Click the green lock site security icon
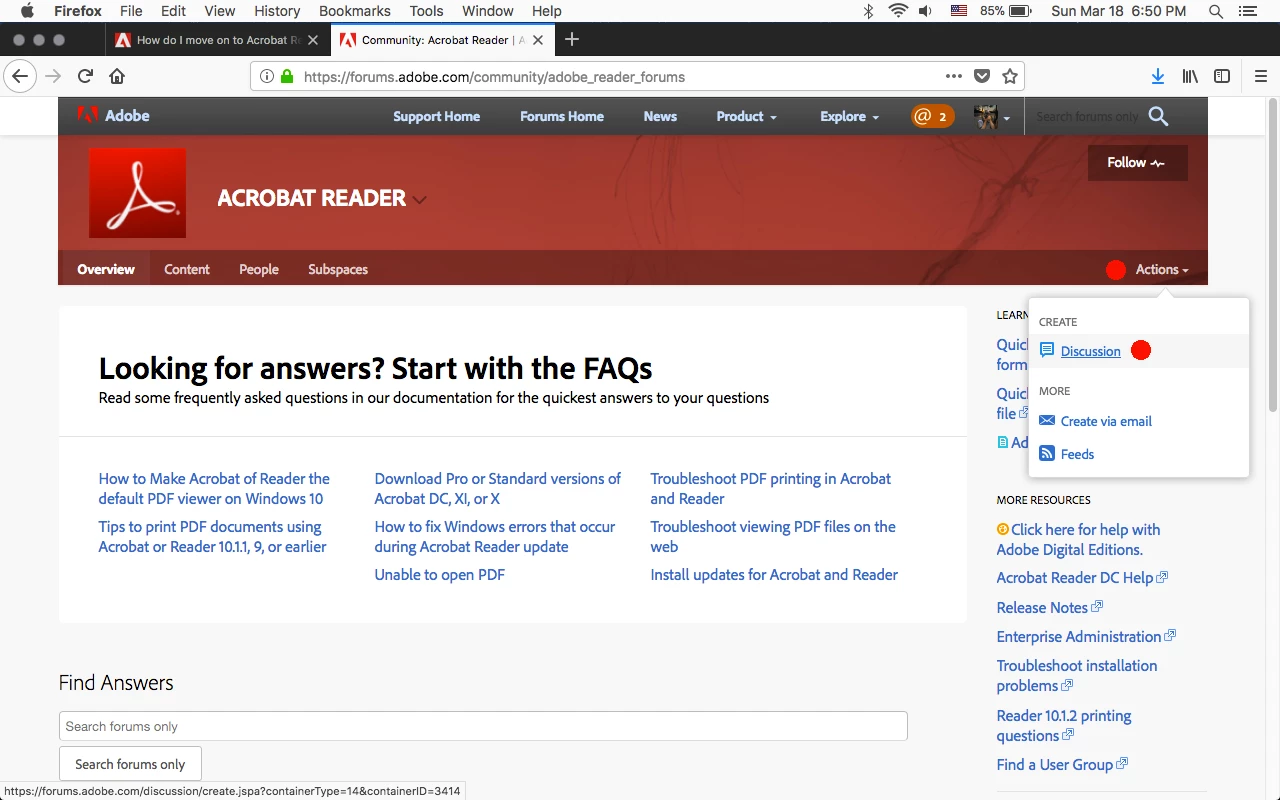Viewport: 1280px width, 800px height. [287, 76]
